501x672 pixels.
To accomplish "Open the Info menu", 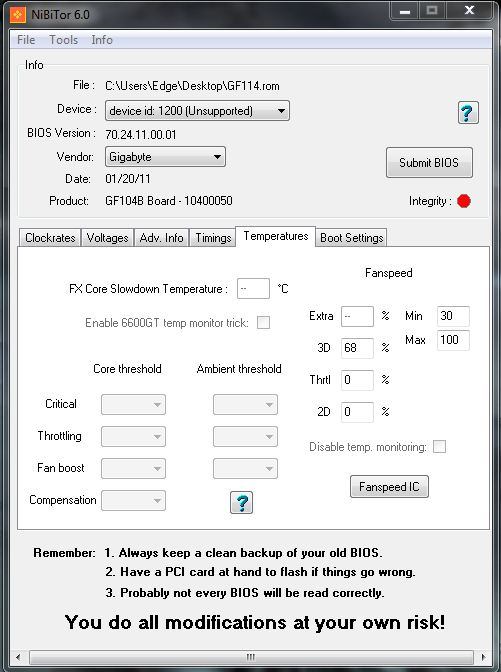I will click(102, 40).
